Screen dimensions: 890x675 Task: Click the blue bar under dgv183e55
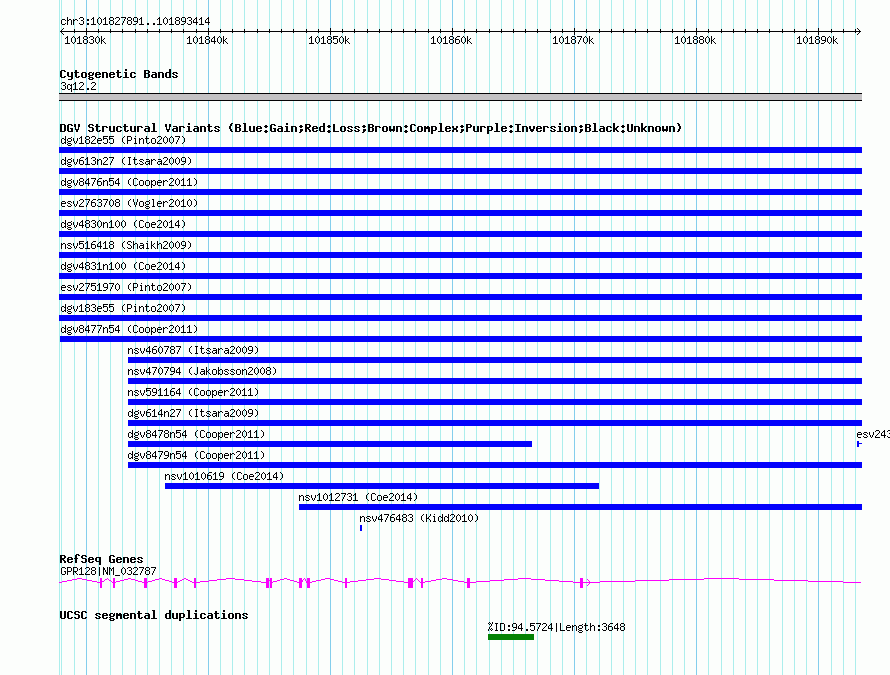(x=460, y=318)
